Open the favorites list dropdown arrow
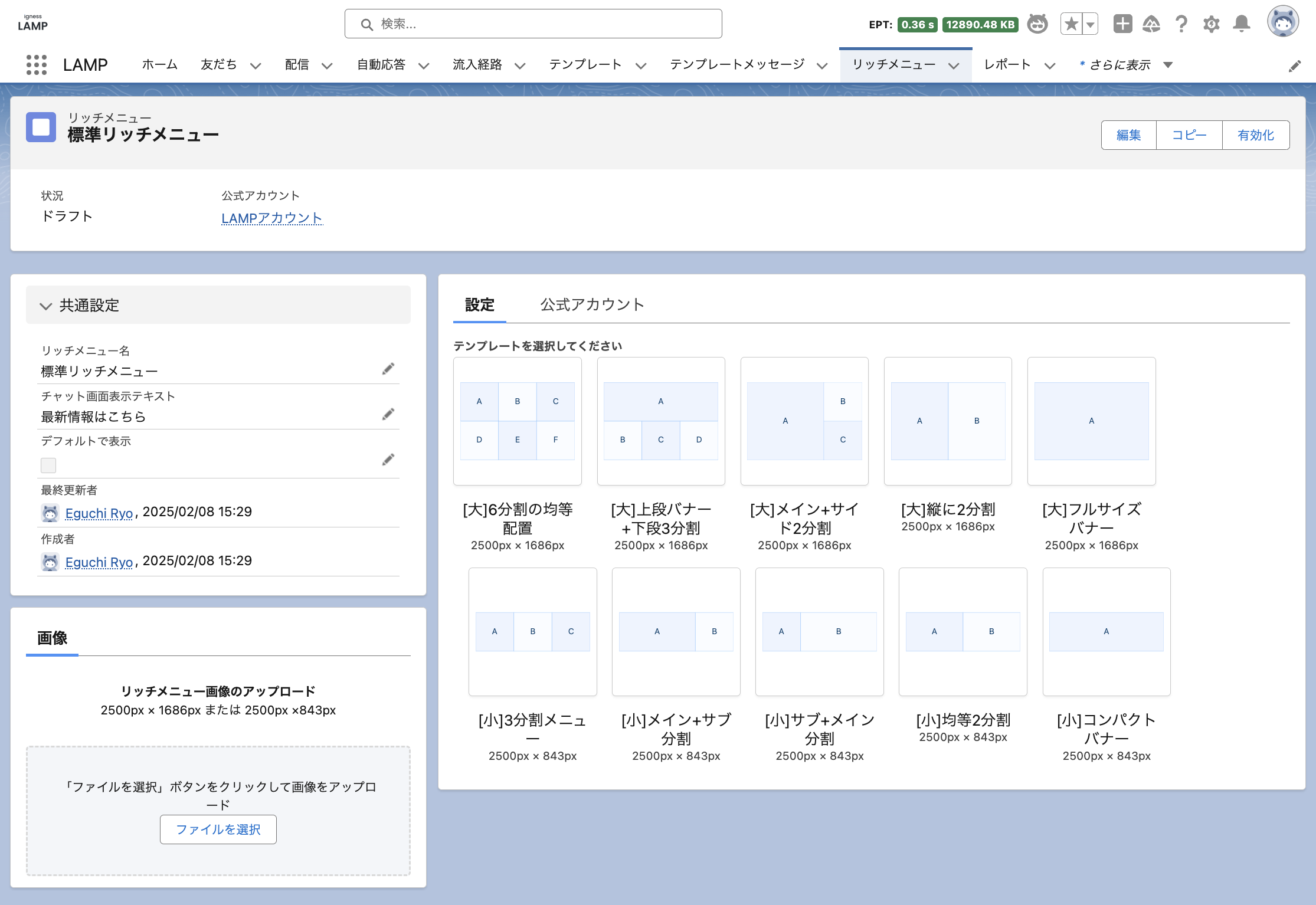The width and height of the screenshot is (1316, 905). [1091, 24]
